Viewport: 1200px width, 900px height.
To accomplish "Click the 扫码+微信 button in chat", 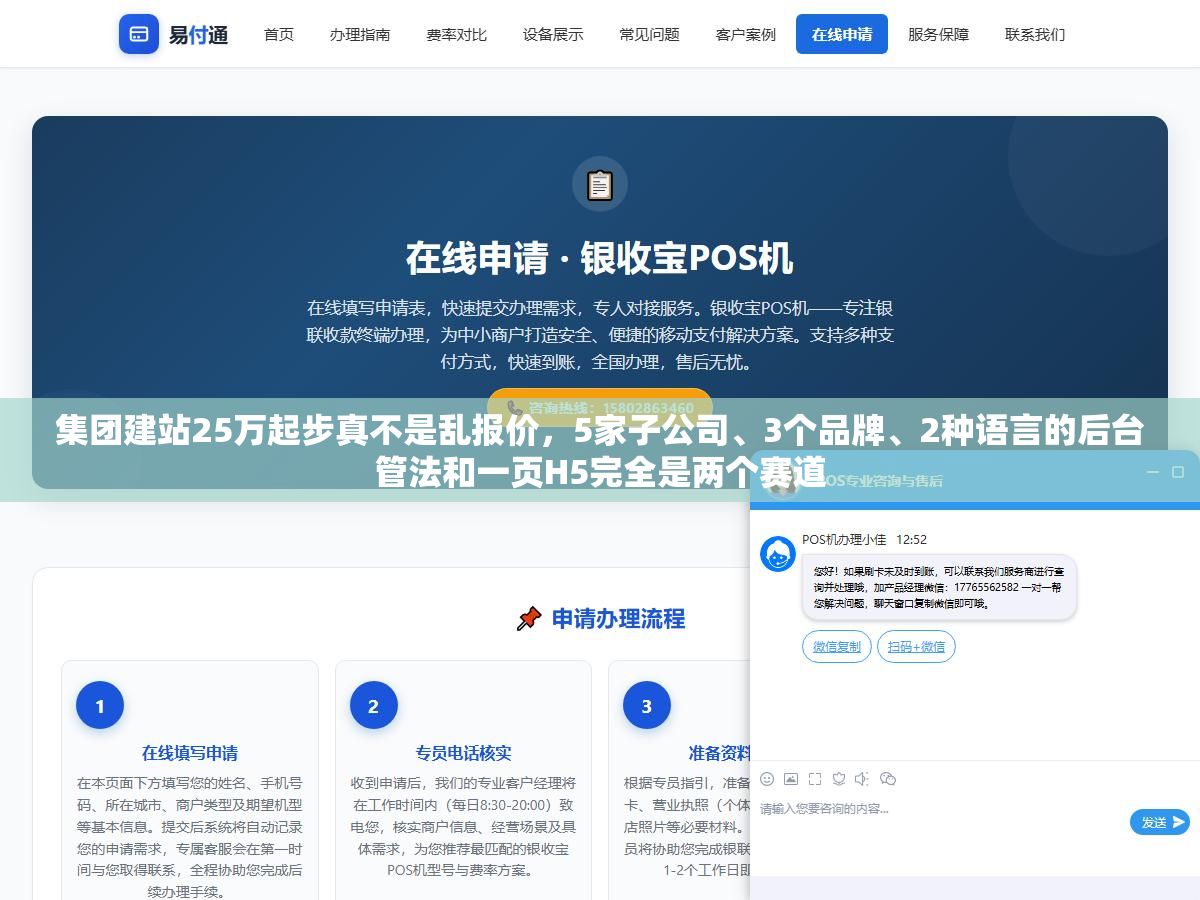I will point(916,647).
